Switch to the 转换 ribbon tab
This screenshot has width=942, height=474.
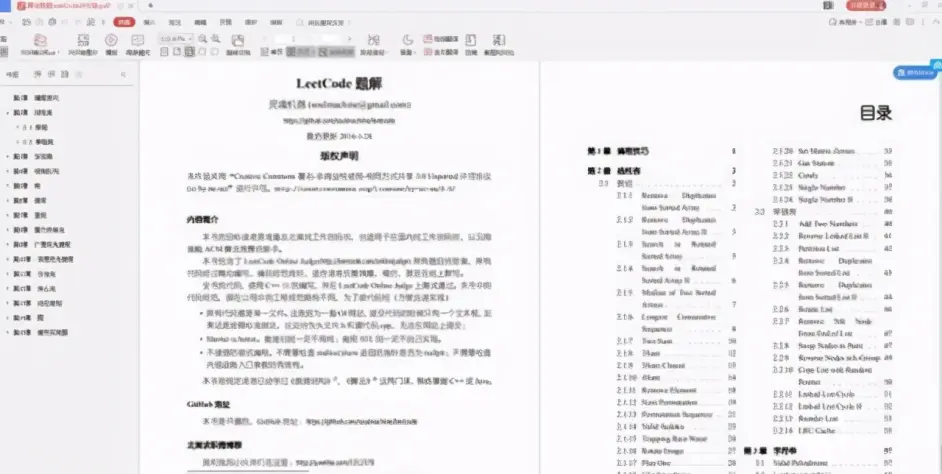276,22
